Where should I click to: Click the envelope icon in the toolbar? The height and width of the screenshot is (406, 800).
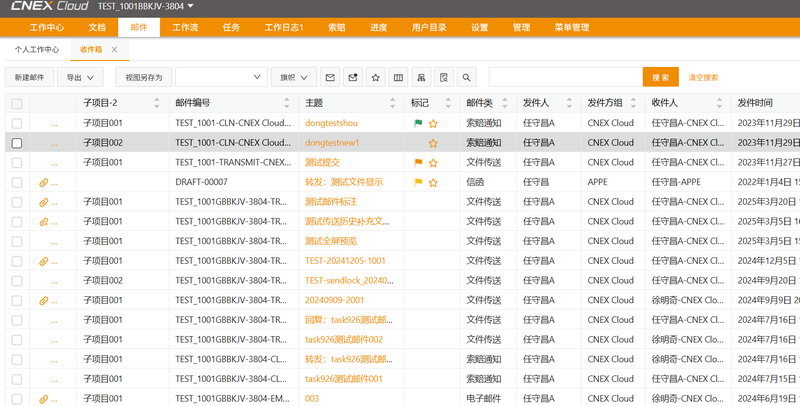coord(331,77)
